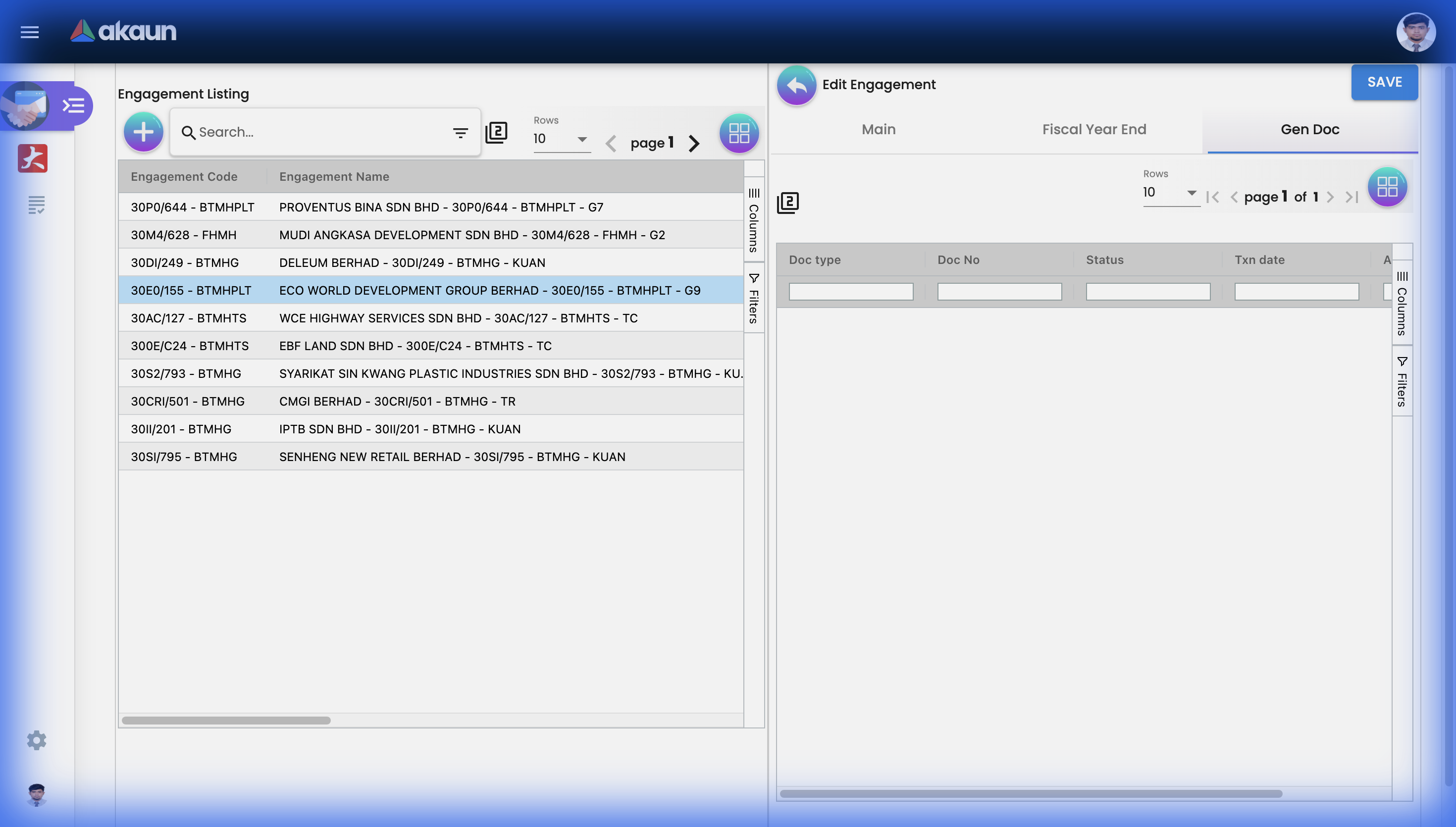Click the user profile avatar at top right
The width and height of the screenshot is (1456, 827).
pos(1416,32)
